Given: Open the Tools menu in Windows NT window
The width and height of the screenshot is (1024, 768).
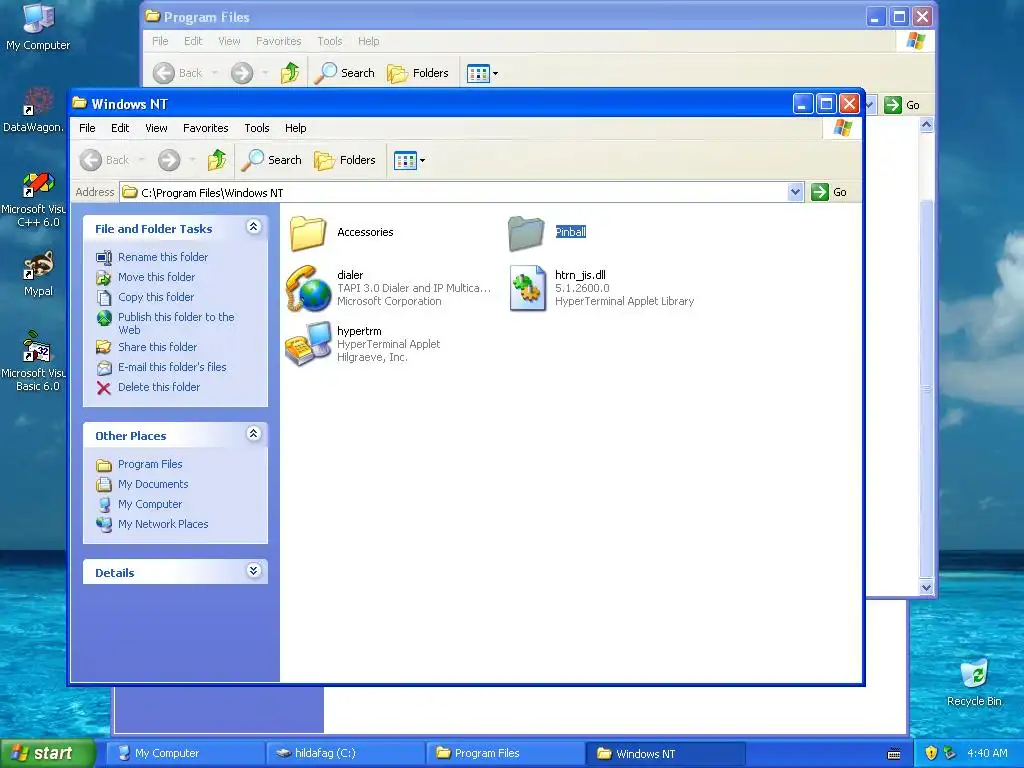Looking at the screenshot, I should point(257,128).
